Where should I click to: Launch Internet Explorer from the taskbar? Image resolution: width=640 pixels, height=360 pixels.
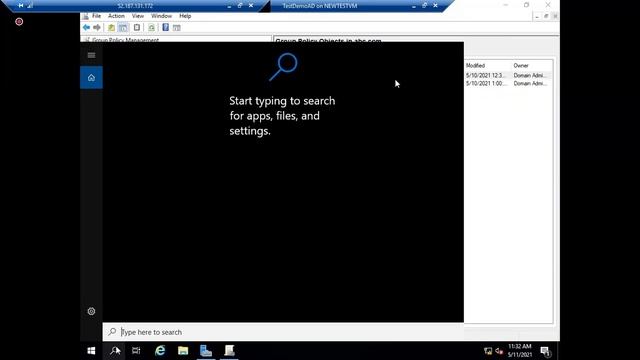tap(160, 351)
